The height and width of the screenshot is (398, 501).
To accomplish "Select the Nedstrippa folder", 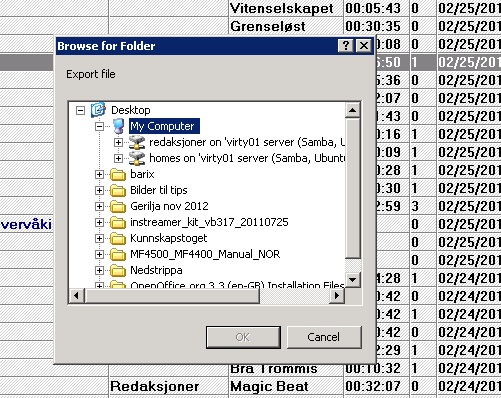I will (x=156, y=270).
